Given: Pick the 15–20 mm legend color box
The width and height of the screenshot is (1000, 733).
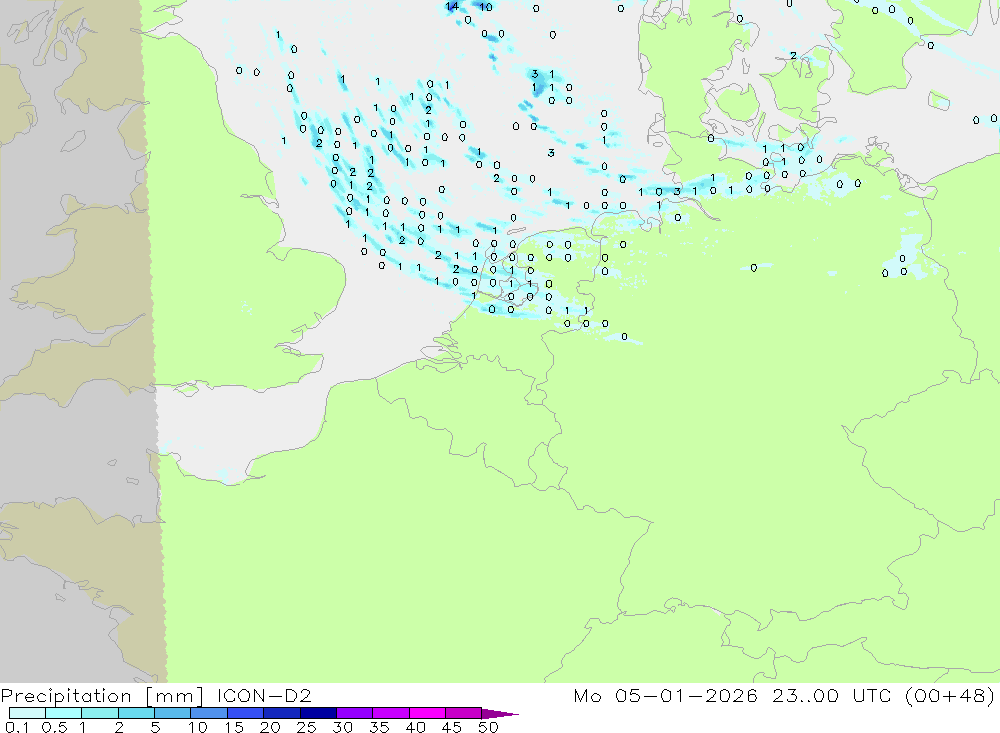Looking at the screenshot, I should [x=245, y=713].
